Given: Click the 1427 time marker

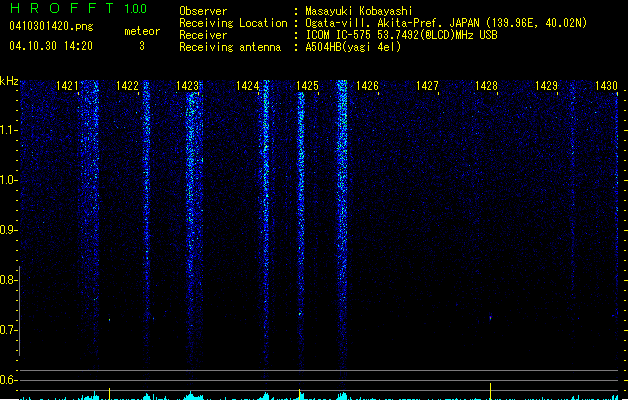Looking at the screenshot, I should click(427, 86).
